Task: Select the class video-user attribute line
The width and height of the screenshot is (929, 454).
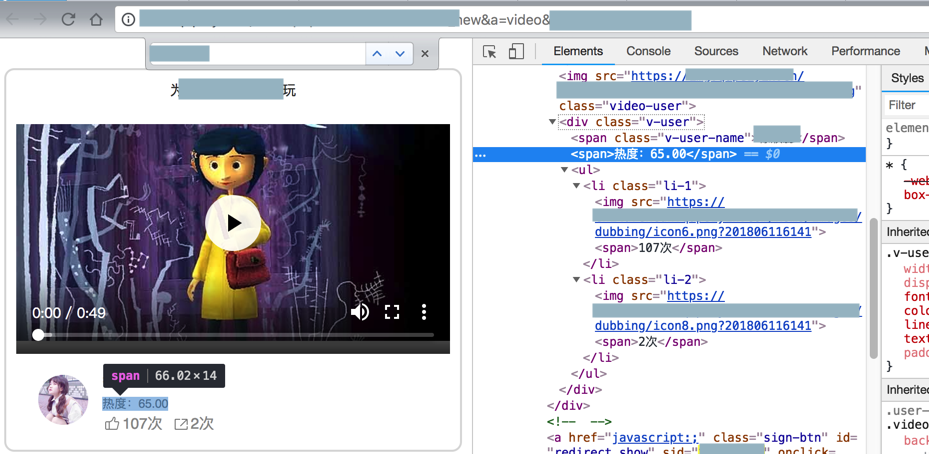Action: pos(627,106)
